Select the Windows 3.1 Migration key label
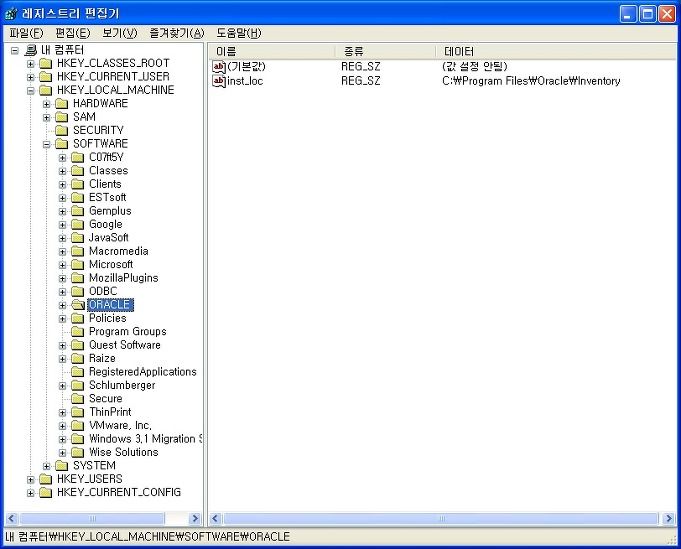This screenshot has height=549, width=681. point(145,439)
